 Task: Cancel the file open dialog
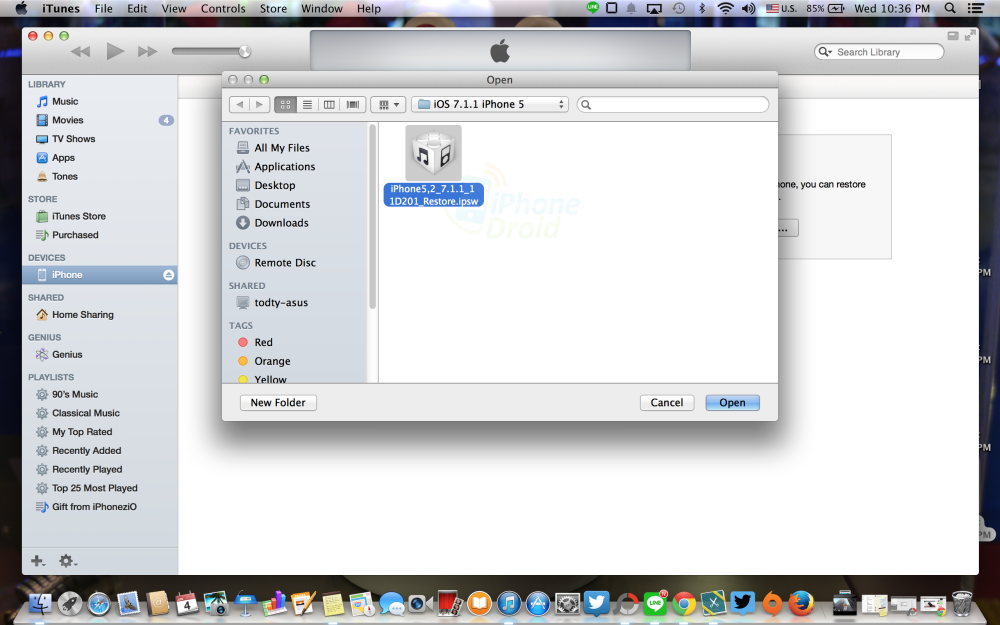[666, 402]
